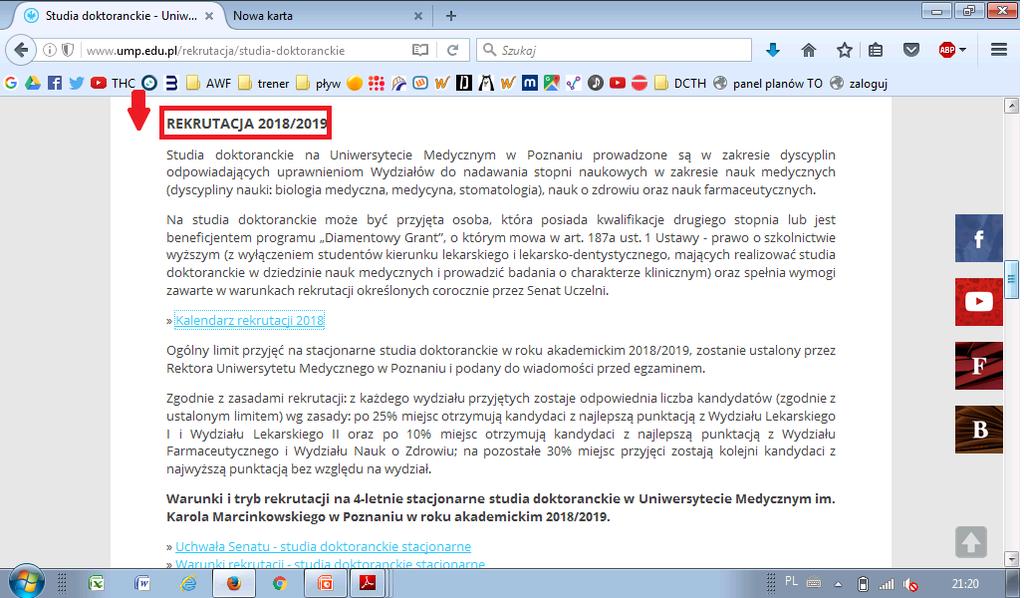The image size is (1024, 598).
Task: Click the vertical scrollbar thumb
Action: pyautogui.click(x=1011, y=279)
